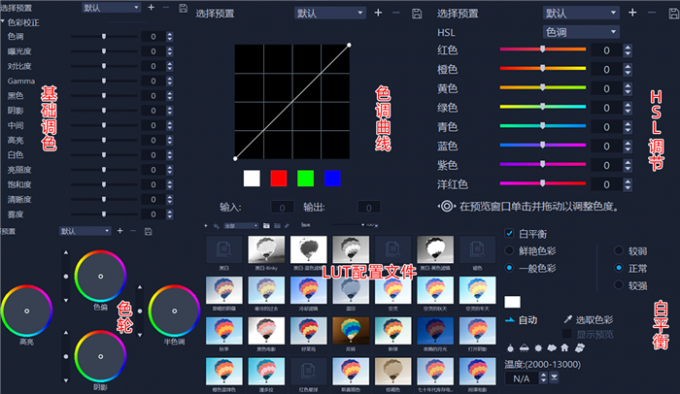680x394 pixels.
Task: Toggle the 白平衡 checkbox
Action: (510, 233)
